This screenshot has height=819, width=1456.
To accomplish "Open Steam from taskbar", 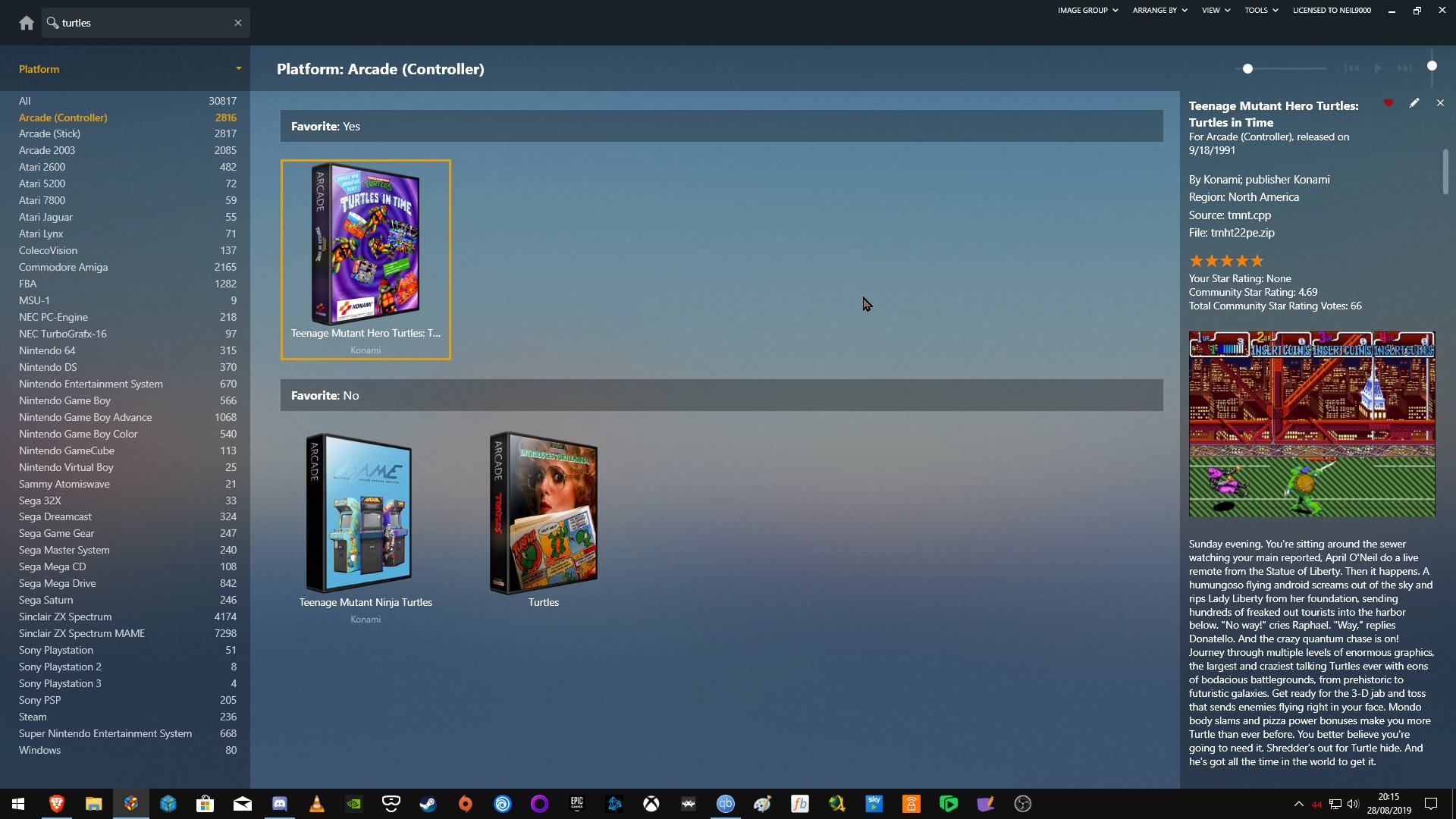I will (428, 804).
